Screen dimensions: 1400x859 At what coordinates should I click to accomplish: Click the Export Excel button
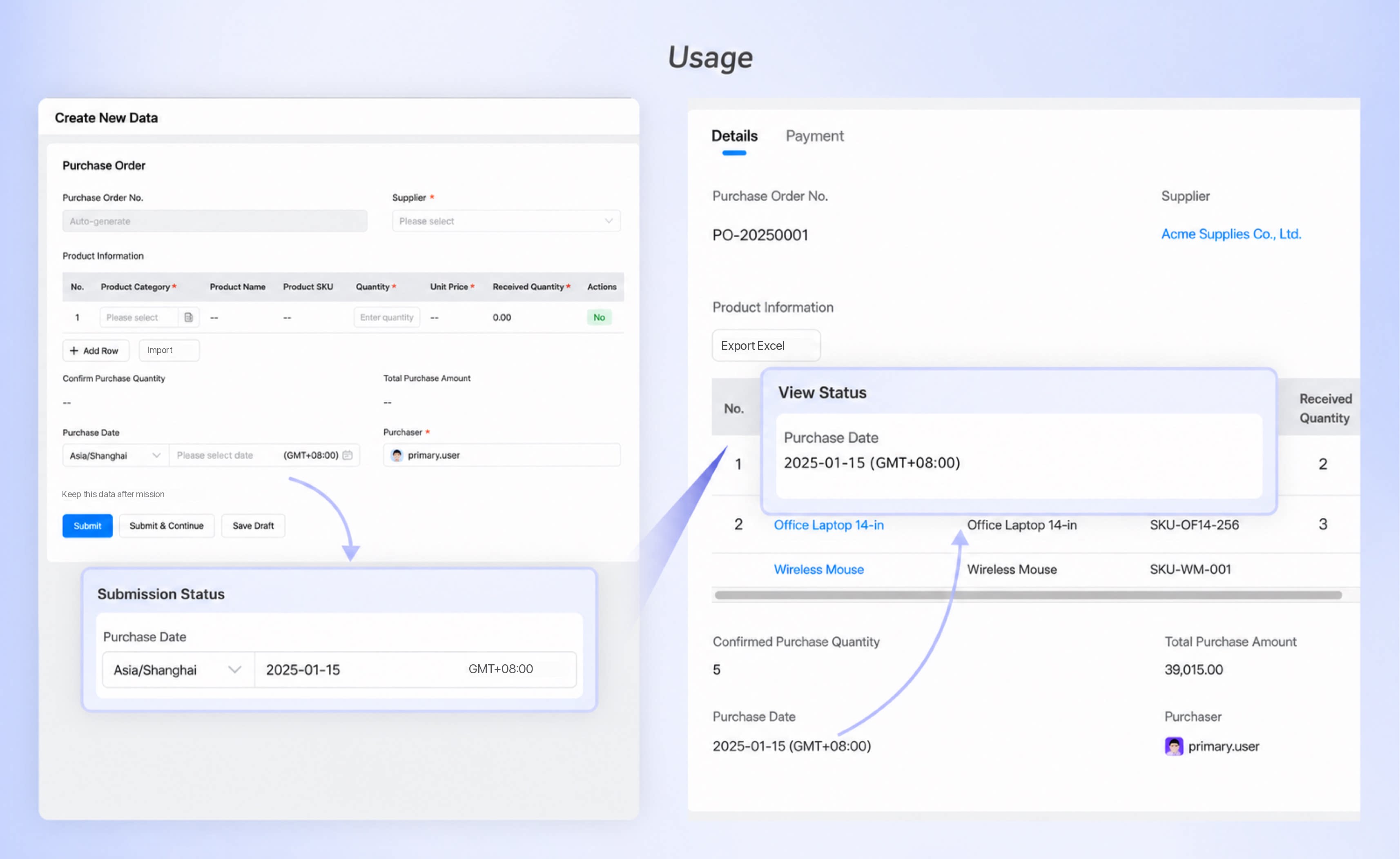(x=766, y=345)
